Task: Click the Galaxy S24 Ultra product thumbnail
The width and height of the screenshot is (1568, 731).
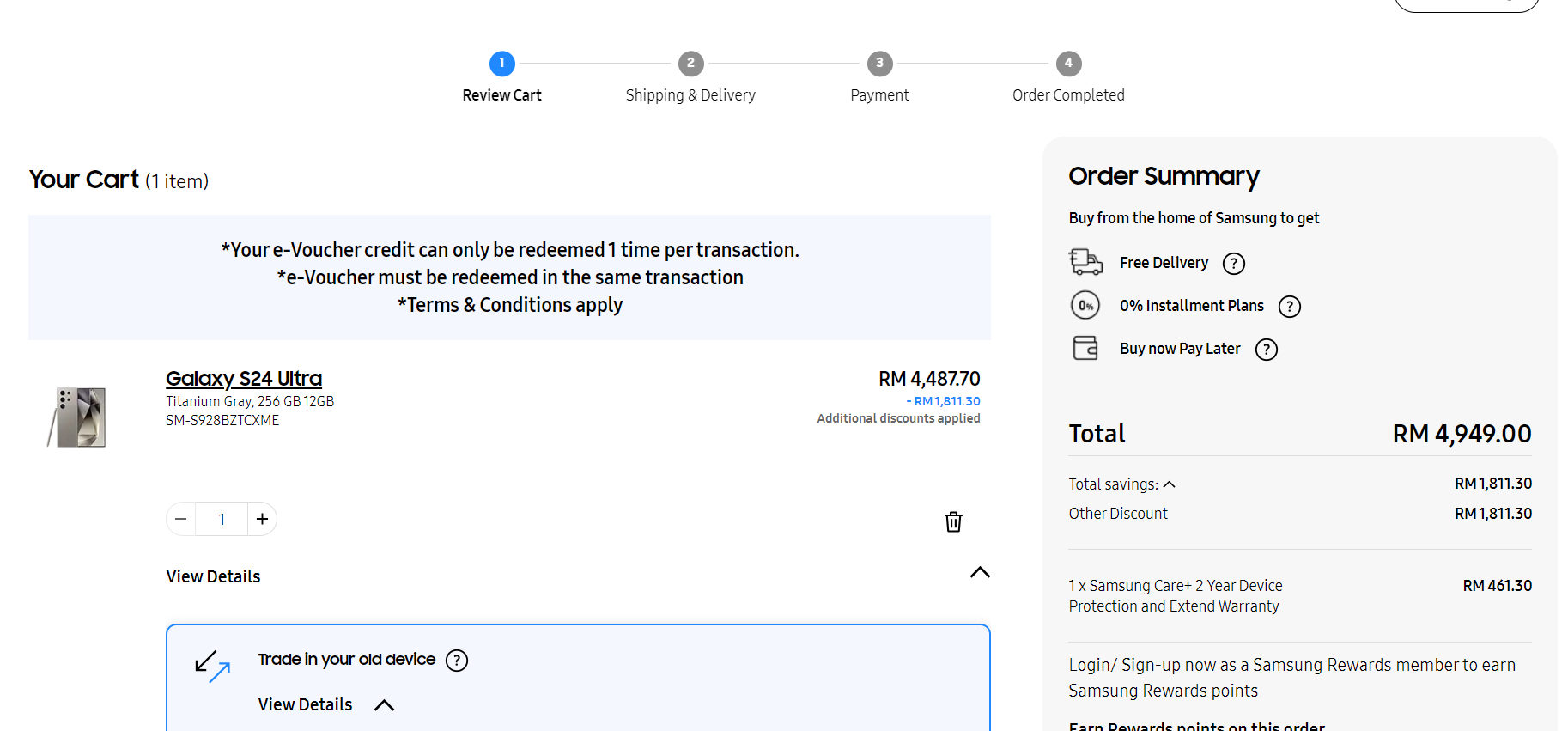Action: 77,417
